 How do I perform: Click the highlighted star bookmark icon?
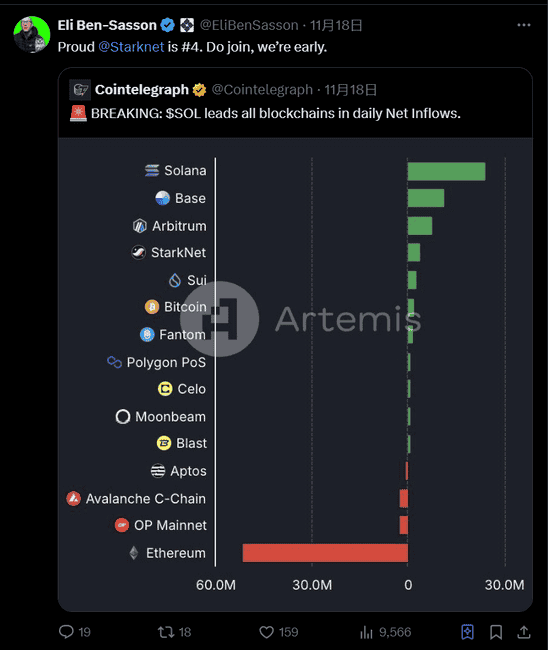(468, 632)
